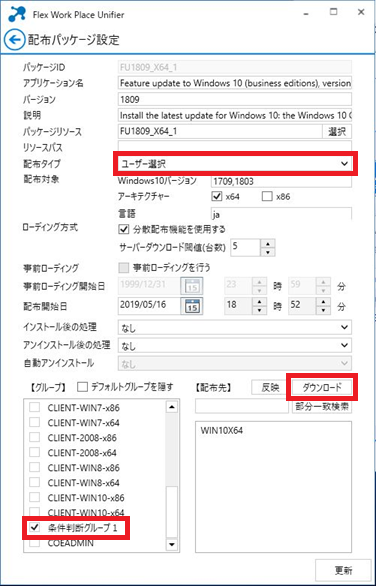The width and height of the screenshot is (376, 586).
Task: Decrease 配布開始日 minute value
Action: (x=324, y=310)
